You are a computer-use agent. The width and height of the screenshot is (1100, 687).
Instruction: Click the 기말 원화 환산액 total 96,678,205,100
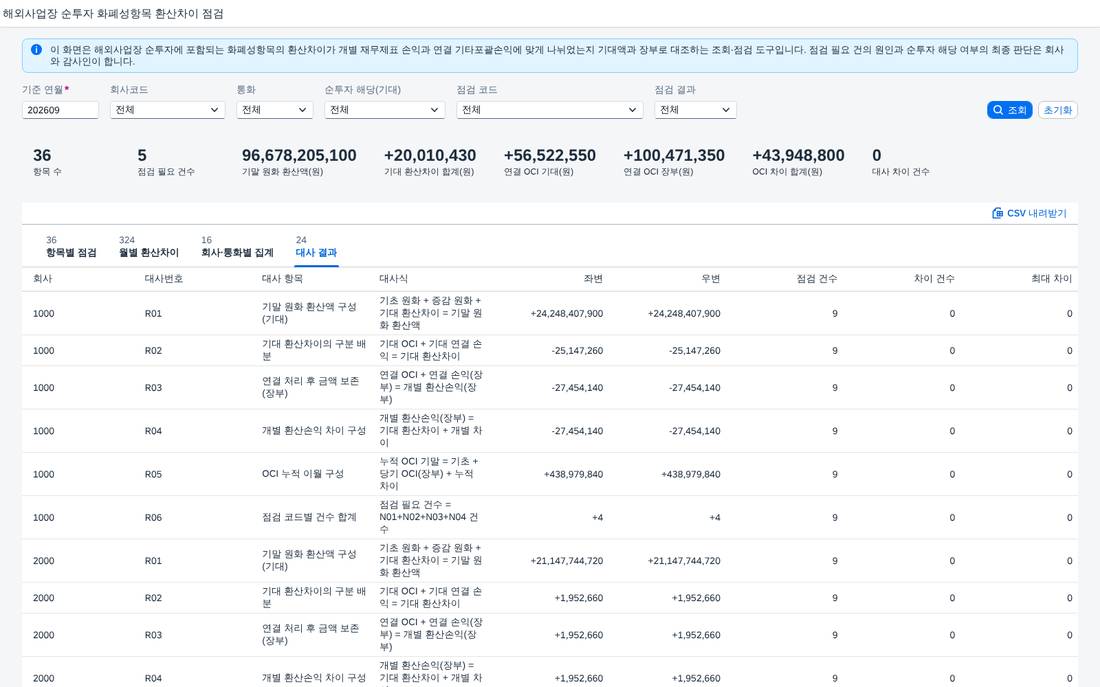point(299,155)
